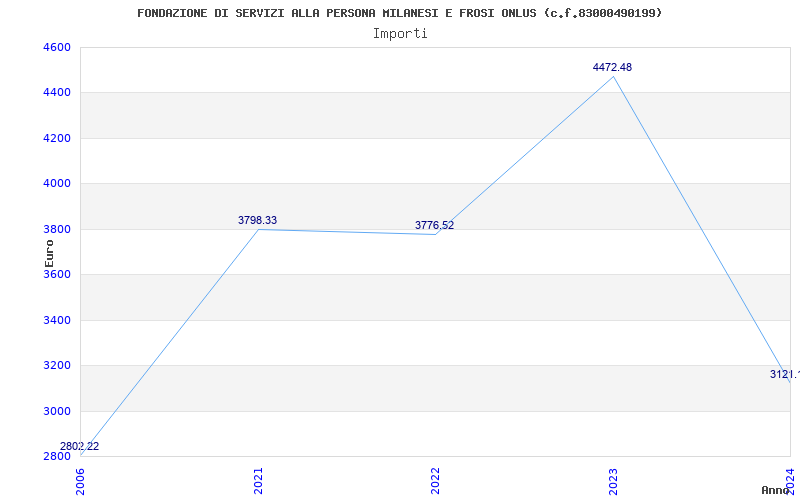Click the 2023 year axis label
Screen dimensions: 800x500
point(613,481)
